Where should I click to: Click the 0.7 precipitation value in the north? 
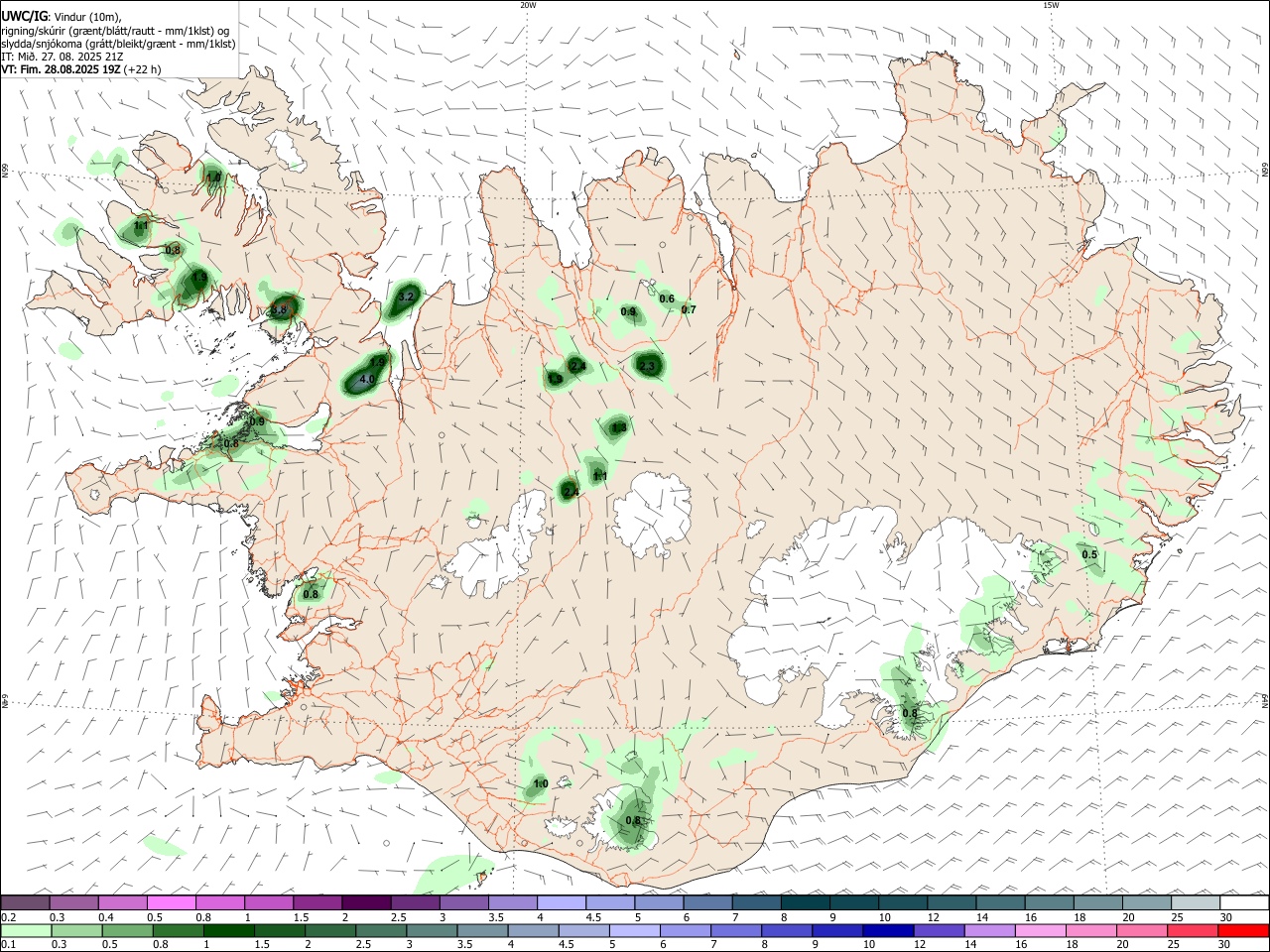(x=689, y=310)
